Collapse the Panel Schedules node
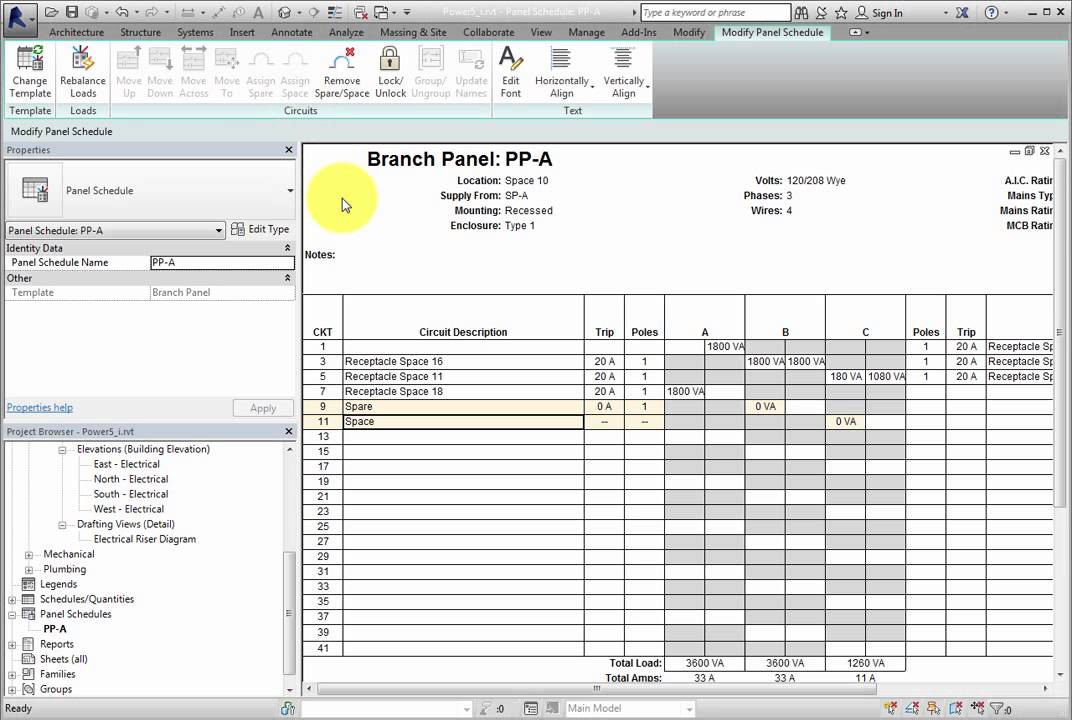 point(12,615)
